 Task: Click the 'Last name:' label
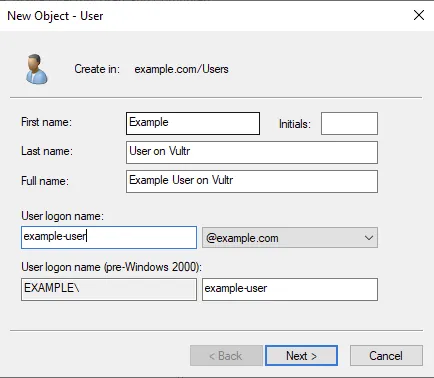[47, 151]
